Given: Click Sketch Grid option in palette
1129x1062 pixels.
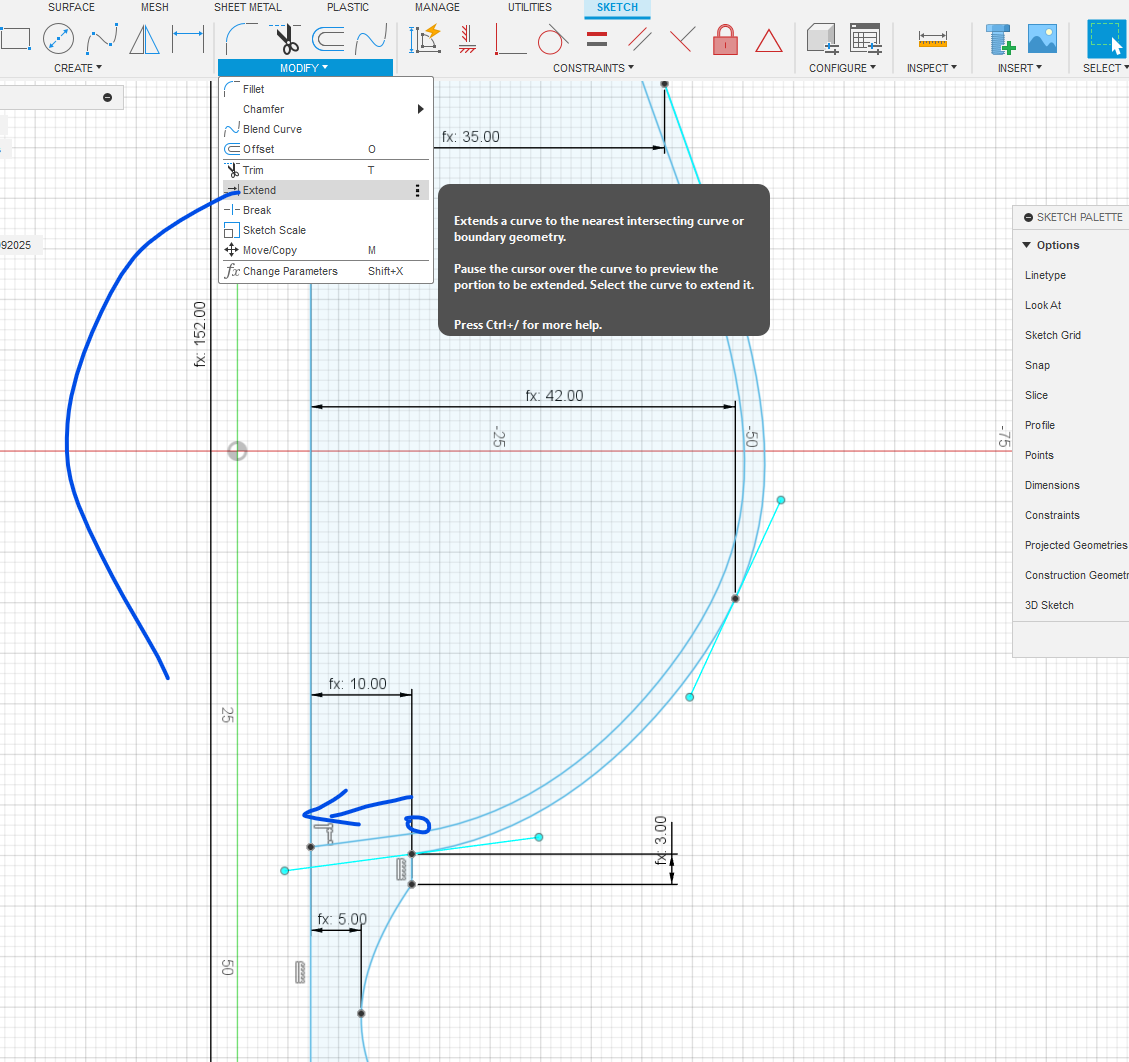Looking at the screenshot, I should coord(1053,335).
